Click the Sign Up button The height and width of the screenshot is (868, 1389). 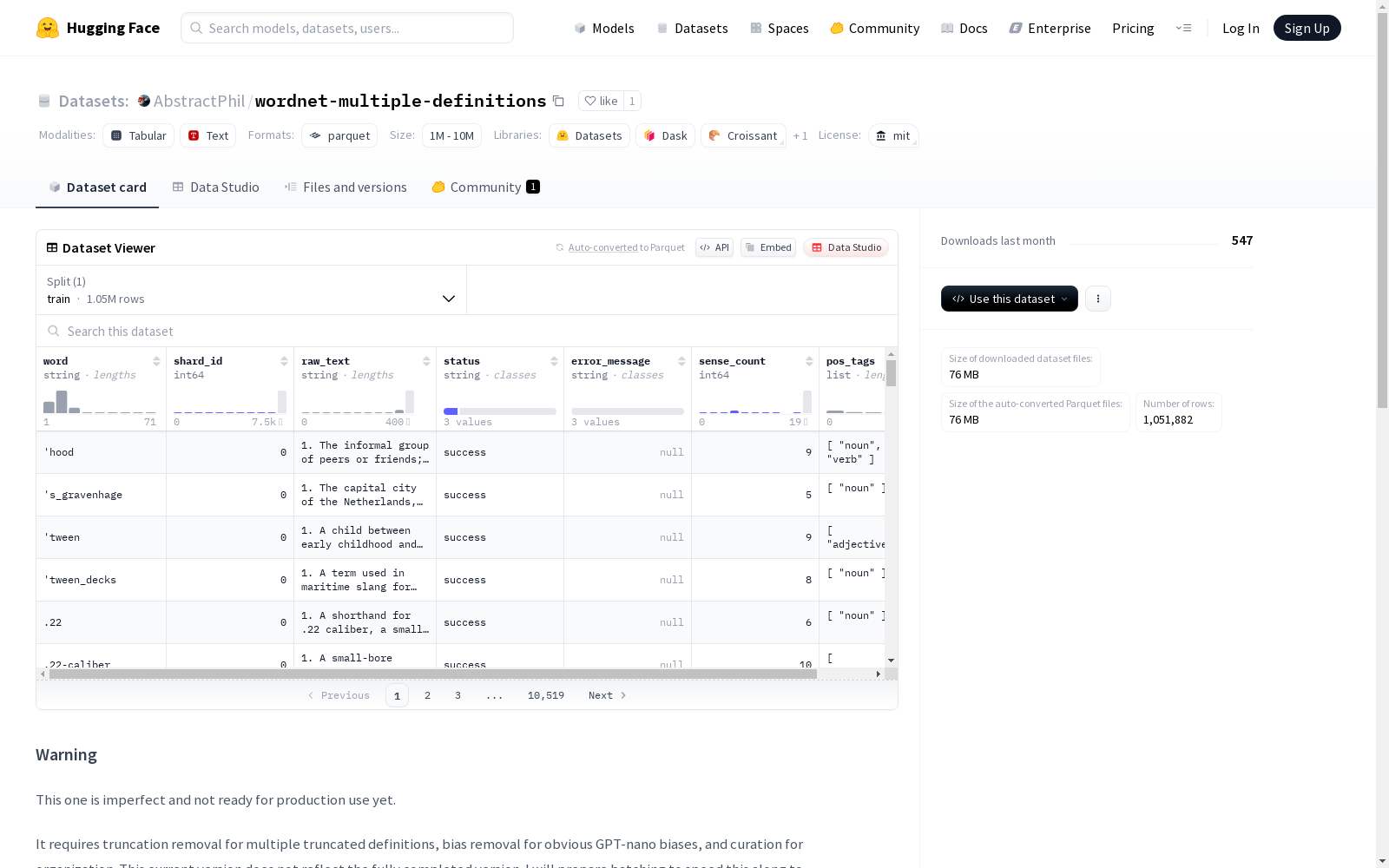click(1307, 28)
